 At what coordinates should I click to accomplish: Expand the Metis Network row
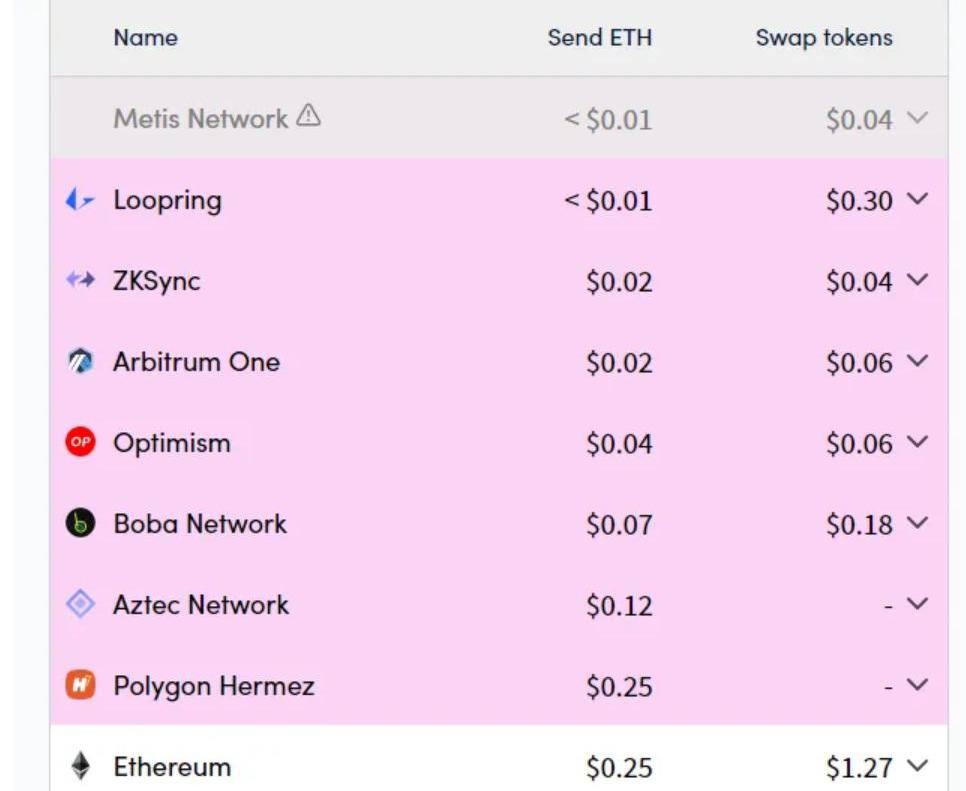pyautogui.click(x=917, y=119)
